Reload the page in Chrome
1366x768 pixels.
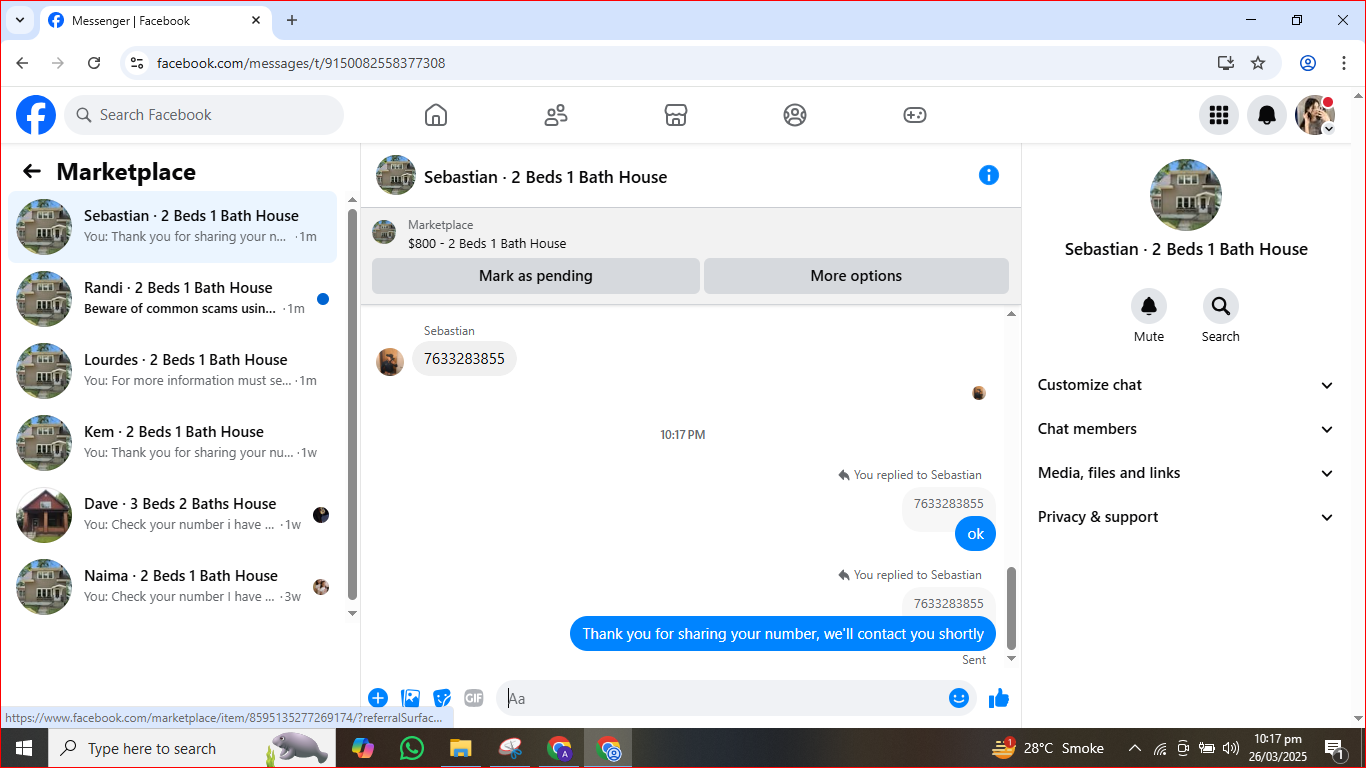pyautogui.click(x=94, y=63)
